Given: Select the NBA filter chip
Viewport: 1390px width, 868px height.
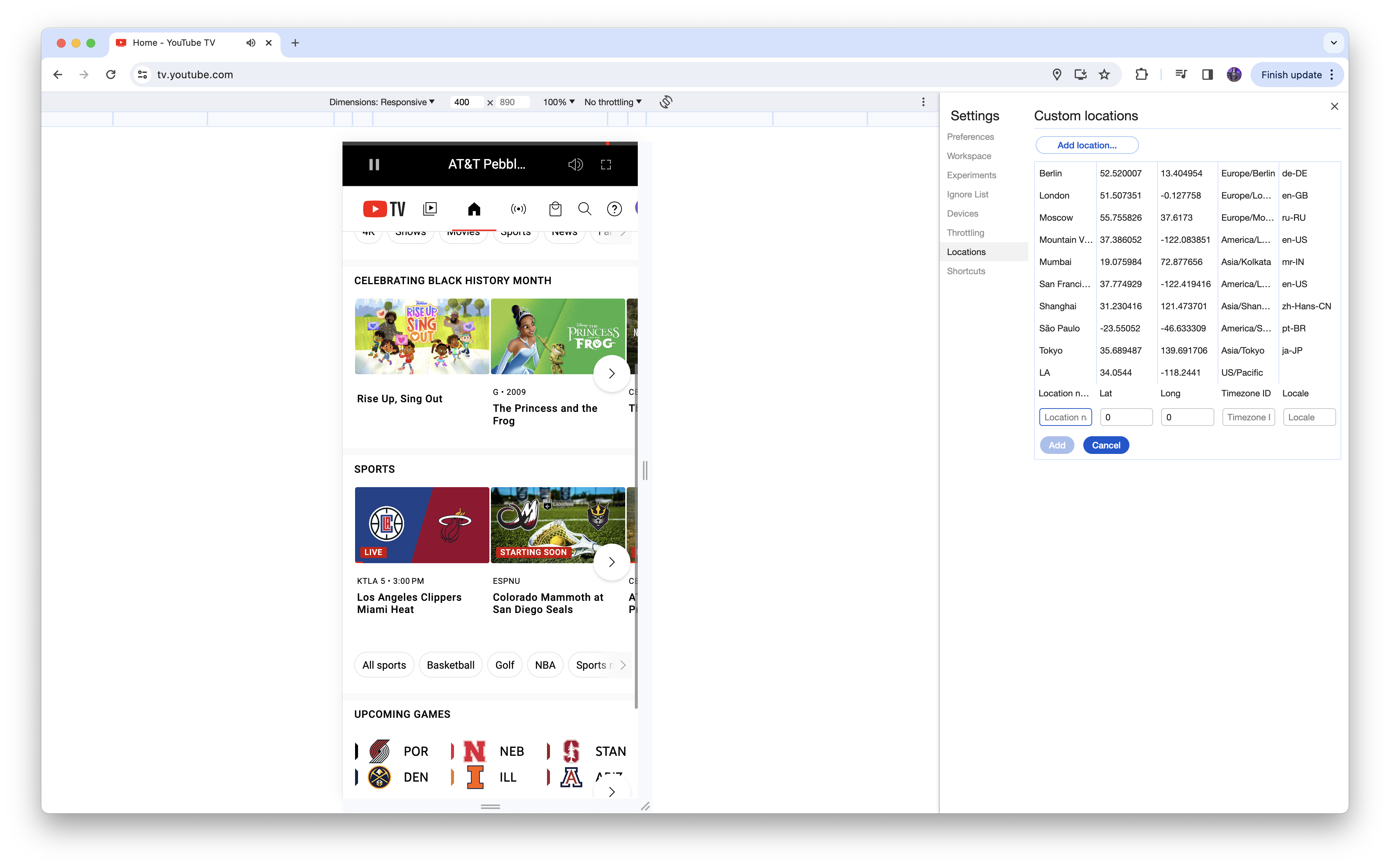Looking at the screenshot, I should click(x=544, y=665).
